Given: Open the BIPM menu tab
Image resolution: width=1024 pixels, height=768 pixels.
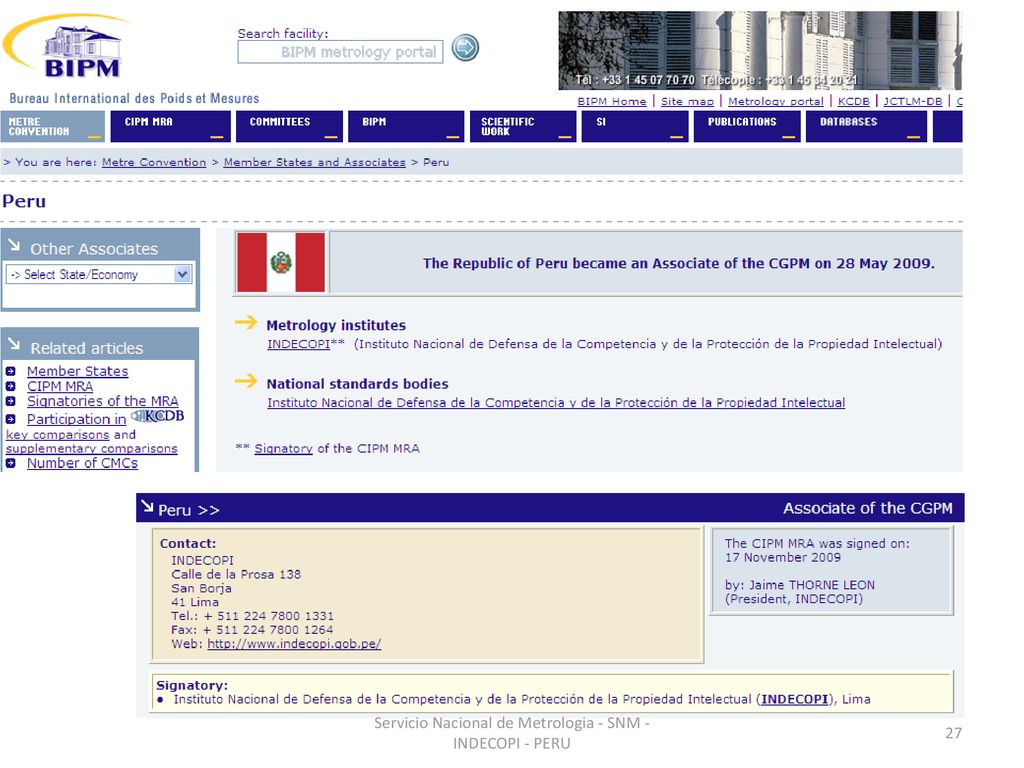Looking at the screenshot, I should [x=406, y=126].
